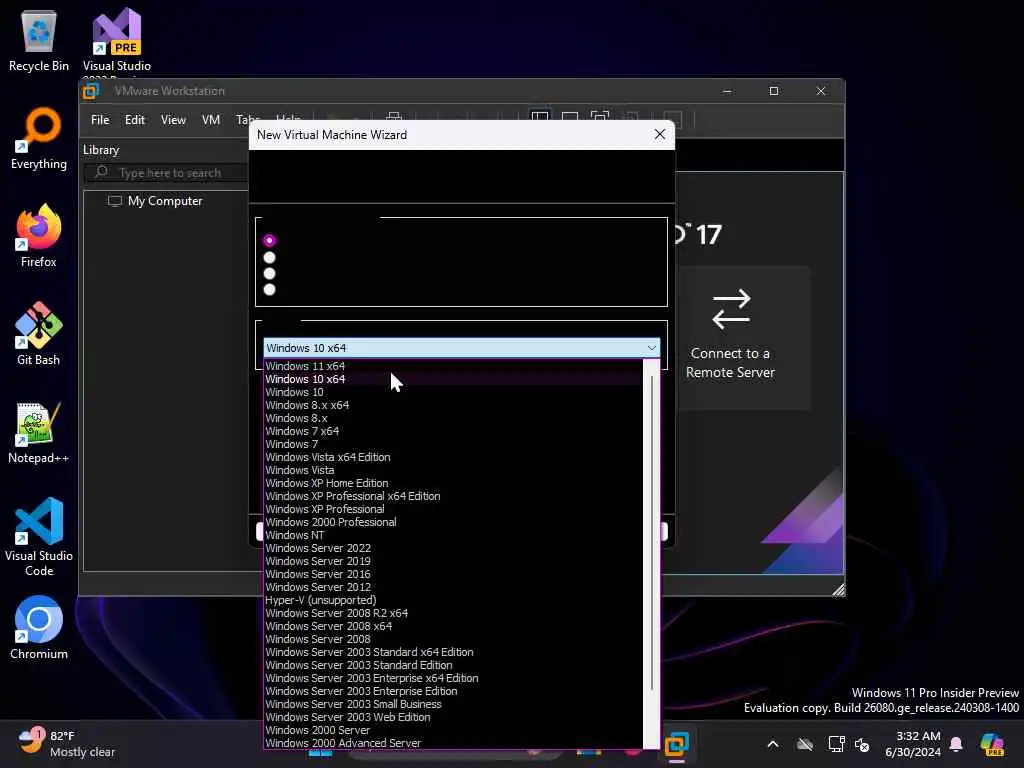Click the muted volume tray icon
Viewport: 1024px width, 768px height.
pos(862,744)
